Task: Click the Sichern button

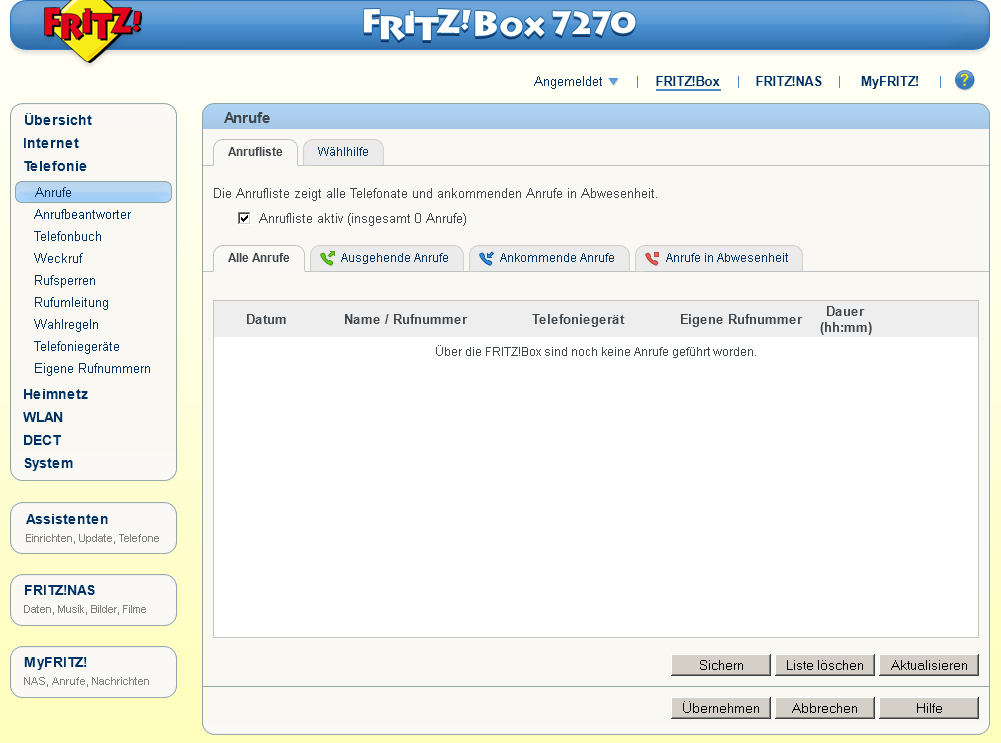Action: (721, 665)
